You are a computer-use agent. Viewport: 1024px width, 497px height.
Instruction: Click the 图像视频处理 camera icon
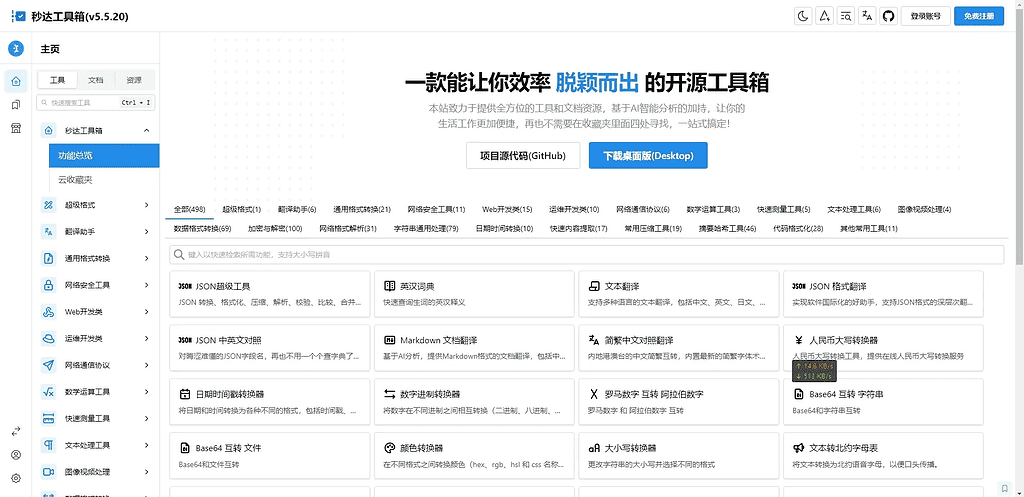point(48,472)
